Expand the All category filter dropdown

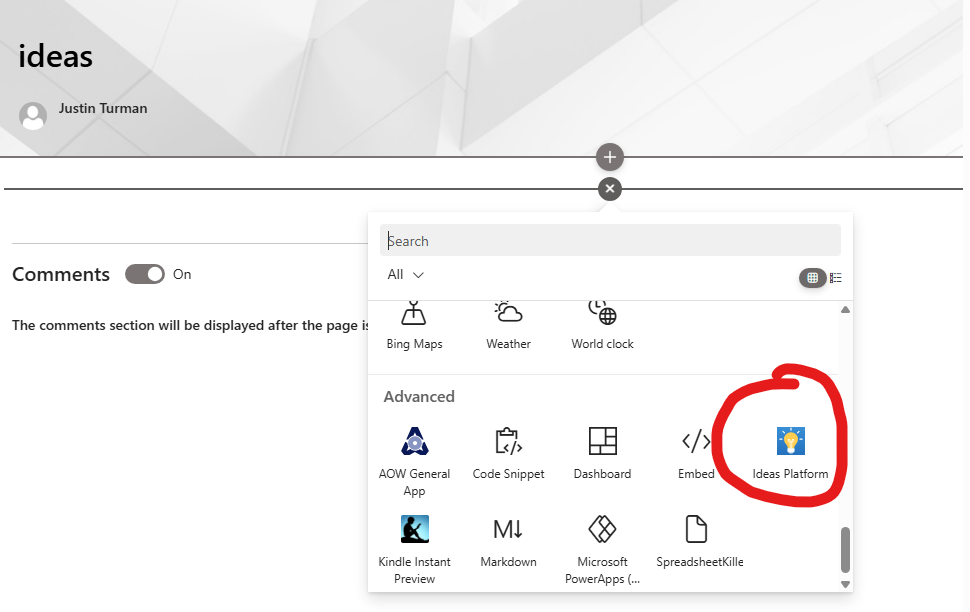click(406, 274)
